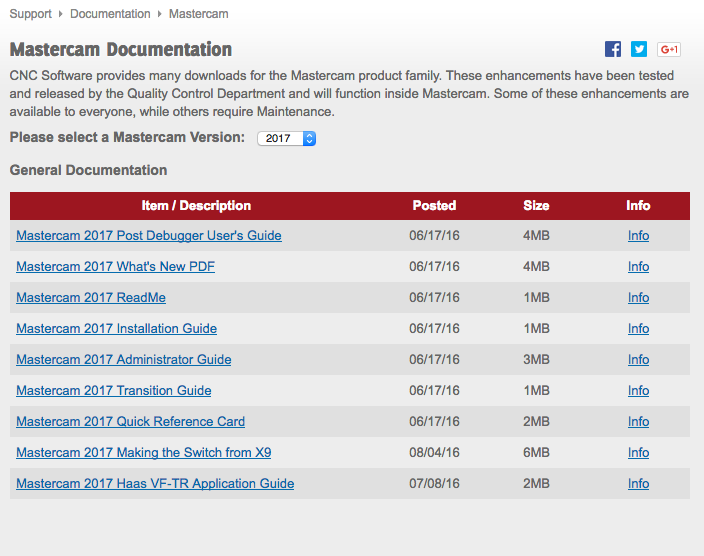
Task: Open Mastercam 2017 Quick Reference Card
Action: click(130, 422)
